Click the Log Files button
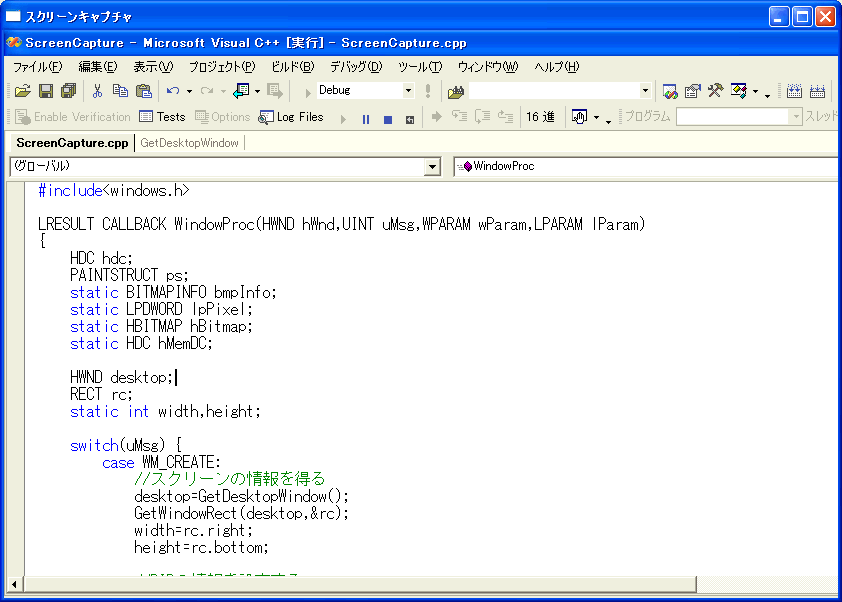842x602 pixels. [291, 117]
